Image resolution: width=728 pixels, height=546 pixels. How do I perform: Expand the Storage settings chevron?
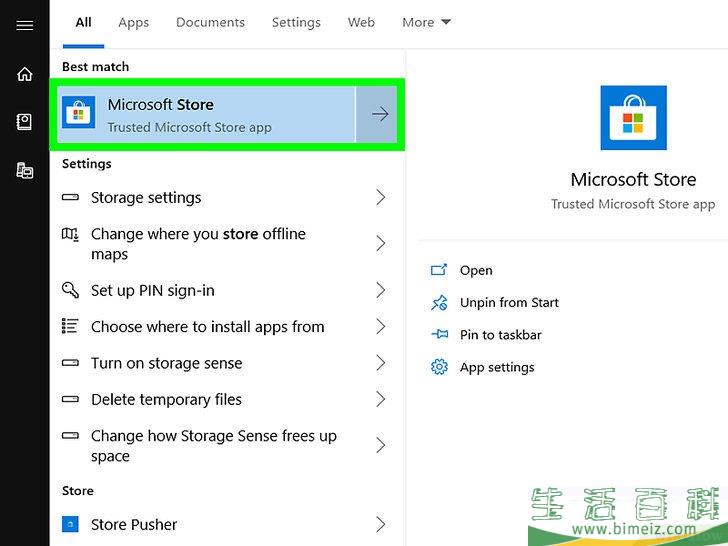(x=381, y=197)
